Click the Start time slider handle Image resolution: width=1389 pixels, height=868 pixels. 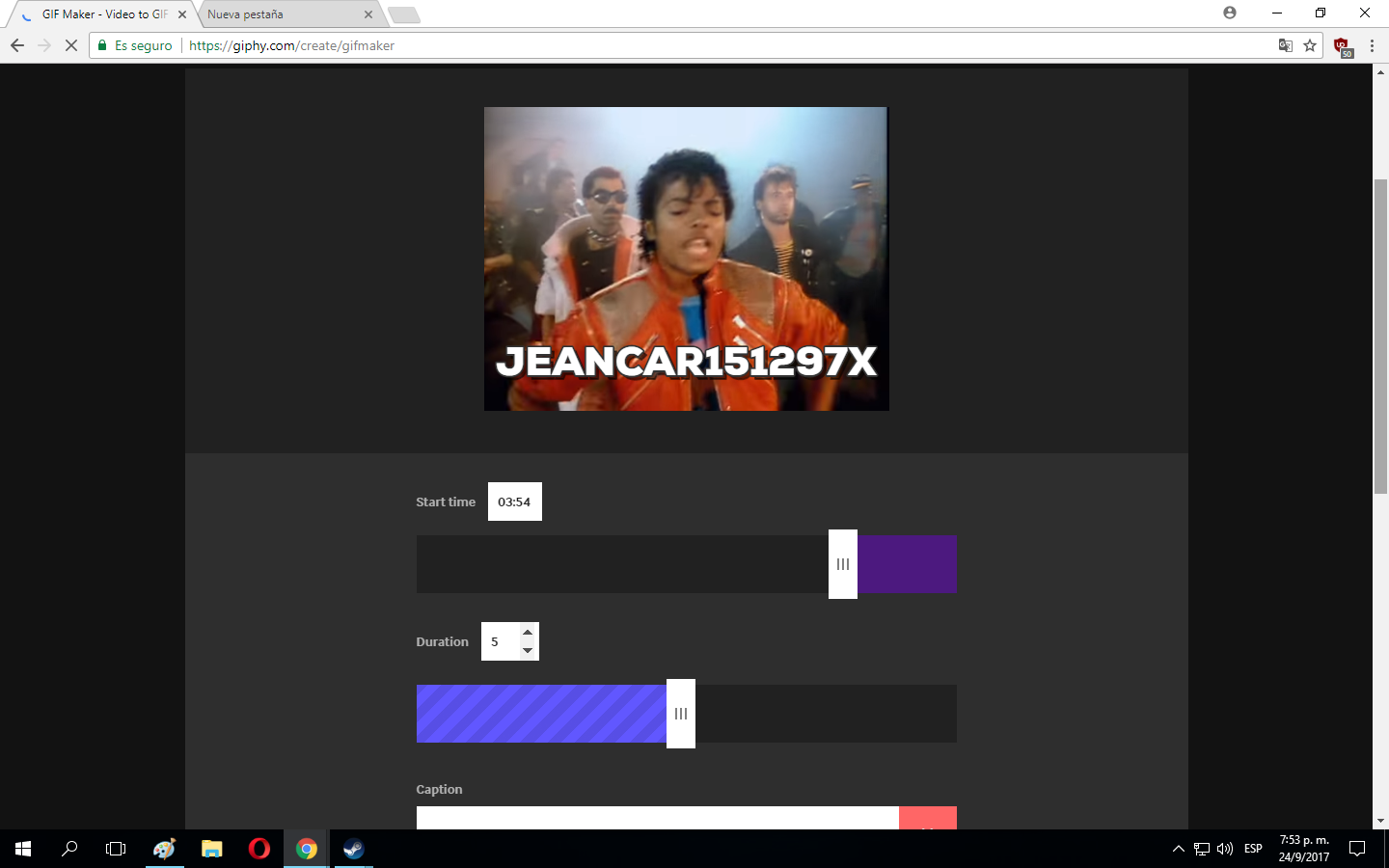[x=843, y=564]
